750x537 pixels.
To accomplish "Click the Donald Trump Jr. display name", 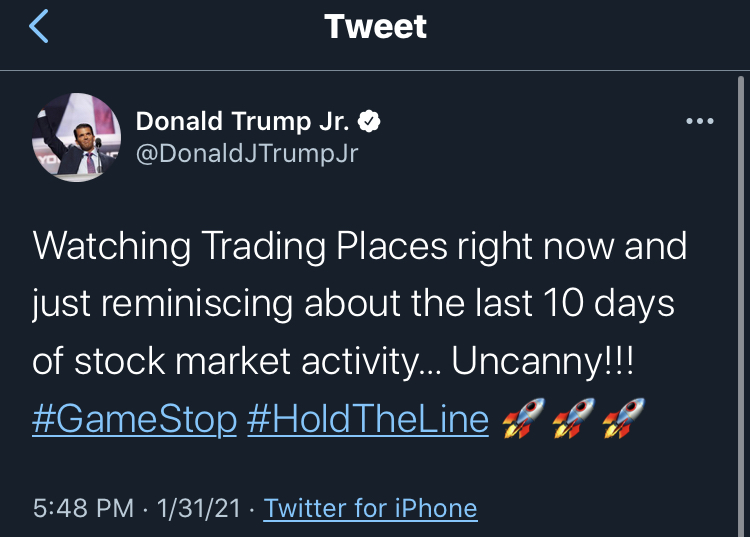I will [243, 122].
